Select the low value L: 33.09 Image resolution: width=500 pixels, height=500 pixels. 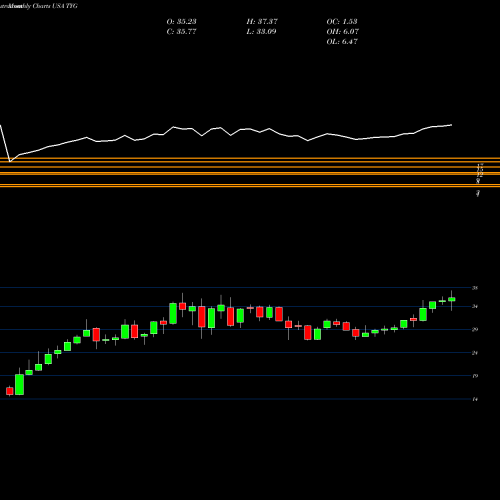261,32
